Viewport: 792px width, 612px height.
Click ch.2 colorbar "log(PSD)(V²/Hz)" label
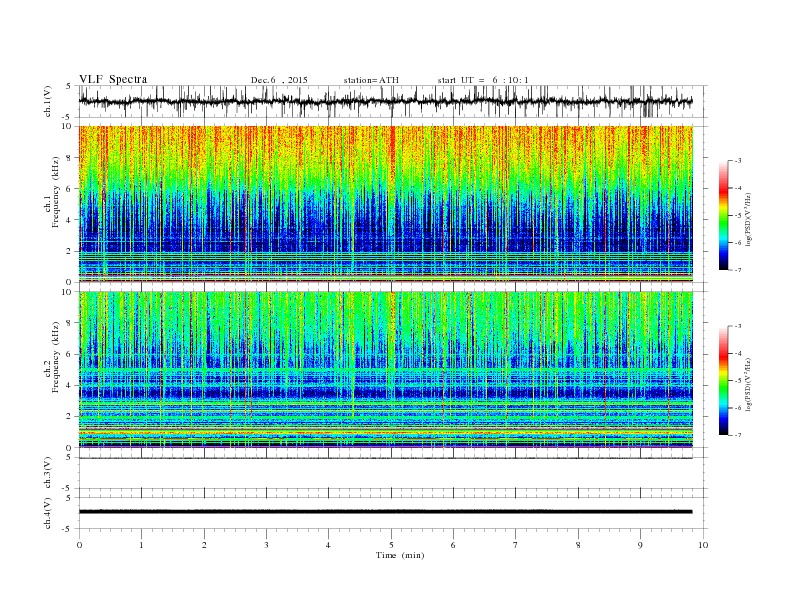tap(750, 383)
